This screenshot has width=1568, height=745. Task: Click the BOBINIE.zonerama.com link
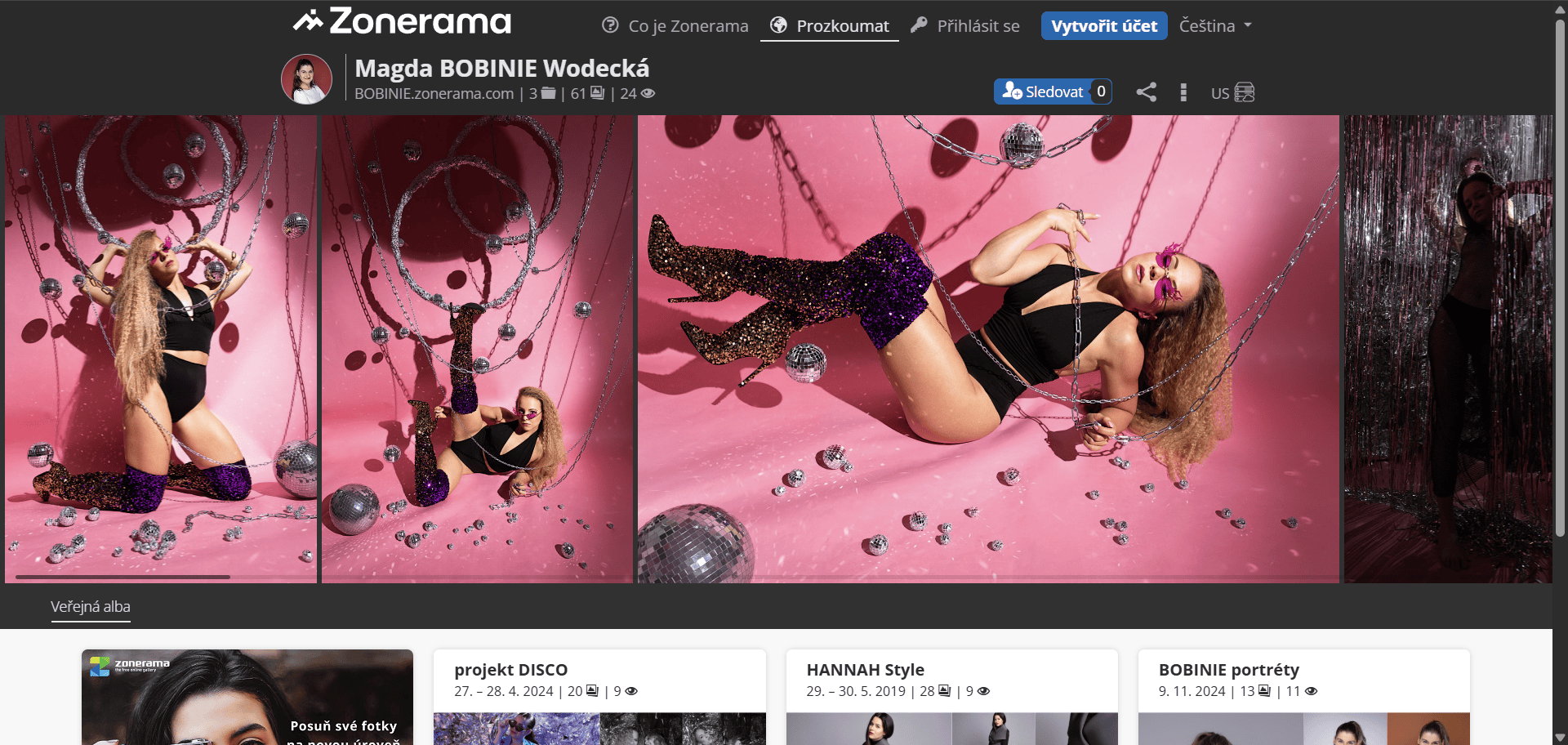[434, 94]
